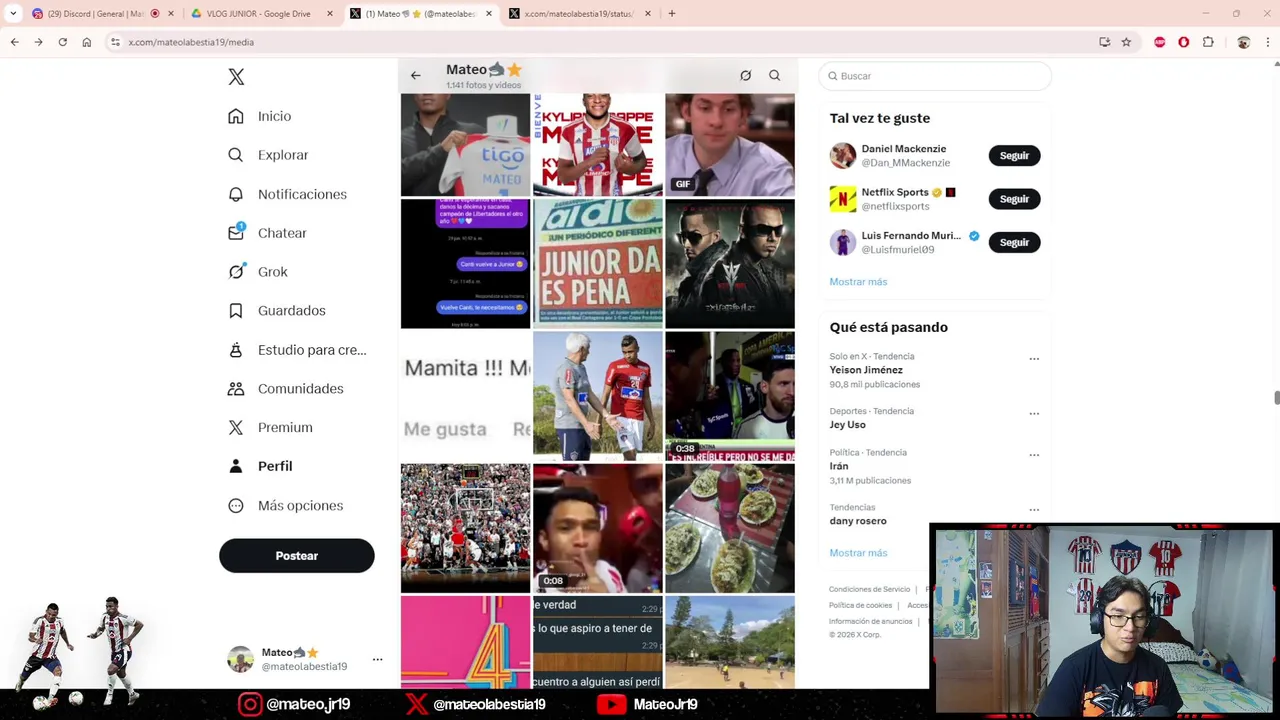
Task: Click the Postear button
Action: click(x=297, y=556)
